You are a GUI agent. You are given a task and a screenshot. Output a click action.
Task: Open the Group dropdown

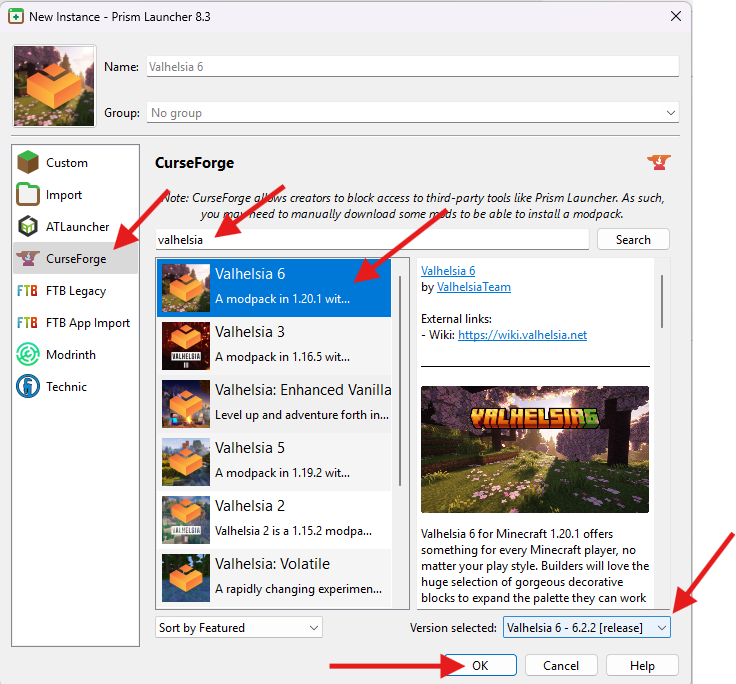coord(413,113)
